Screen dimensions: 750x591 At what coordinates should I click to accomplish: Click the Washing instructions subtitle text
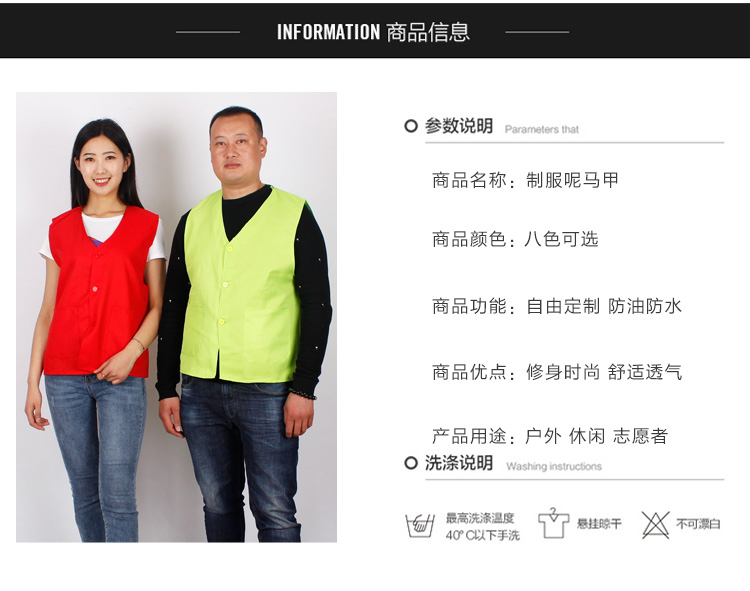[554, 466]
